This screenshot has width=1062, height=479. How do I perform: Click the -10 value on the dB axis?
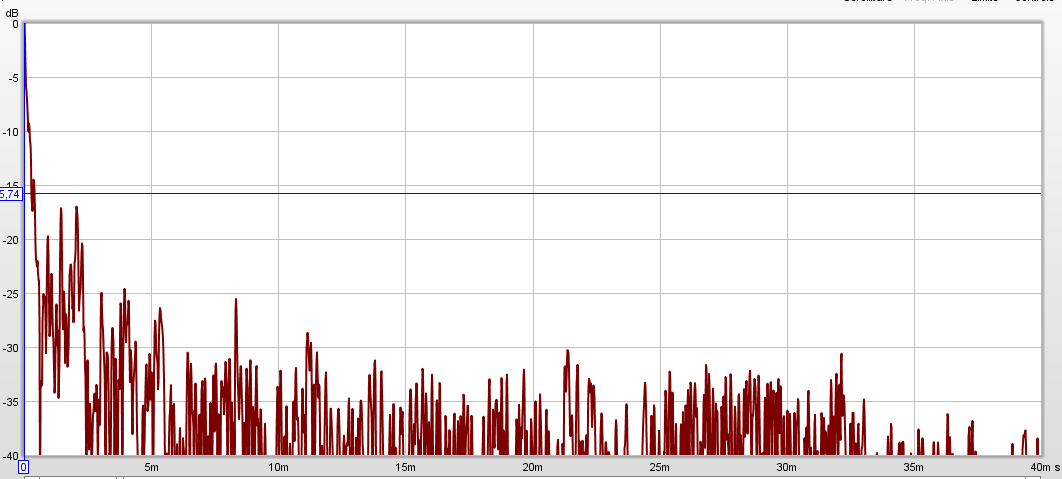click(11, 132)
